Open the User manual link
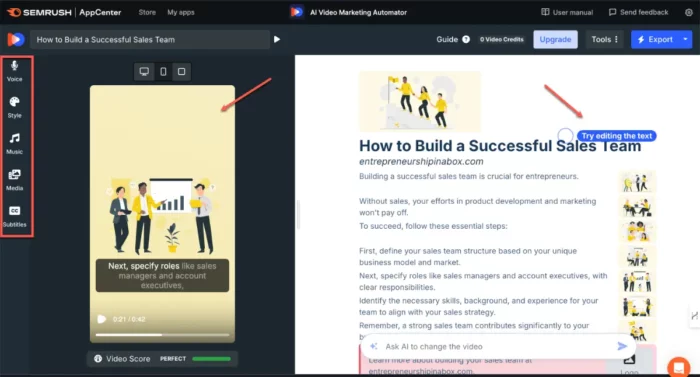The width and height of the screenshot is (700, 377). (x=567, y=12)
